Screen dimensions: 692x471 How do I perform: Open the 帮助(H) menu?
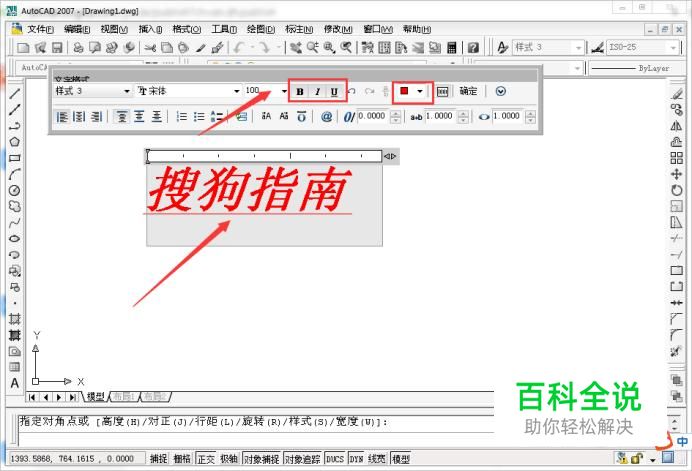(x=417, y=30)
